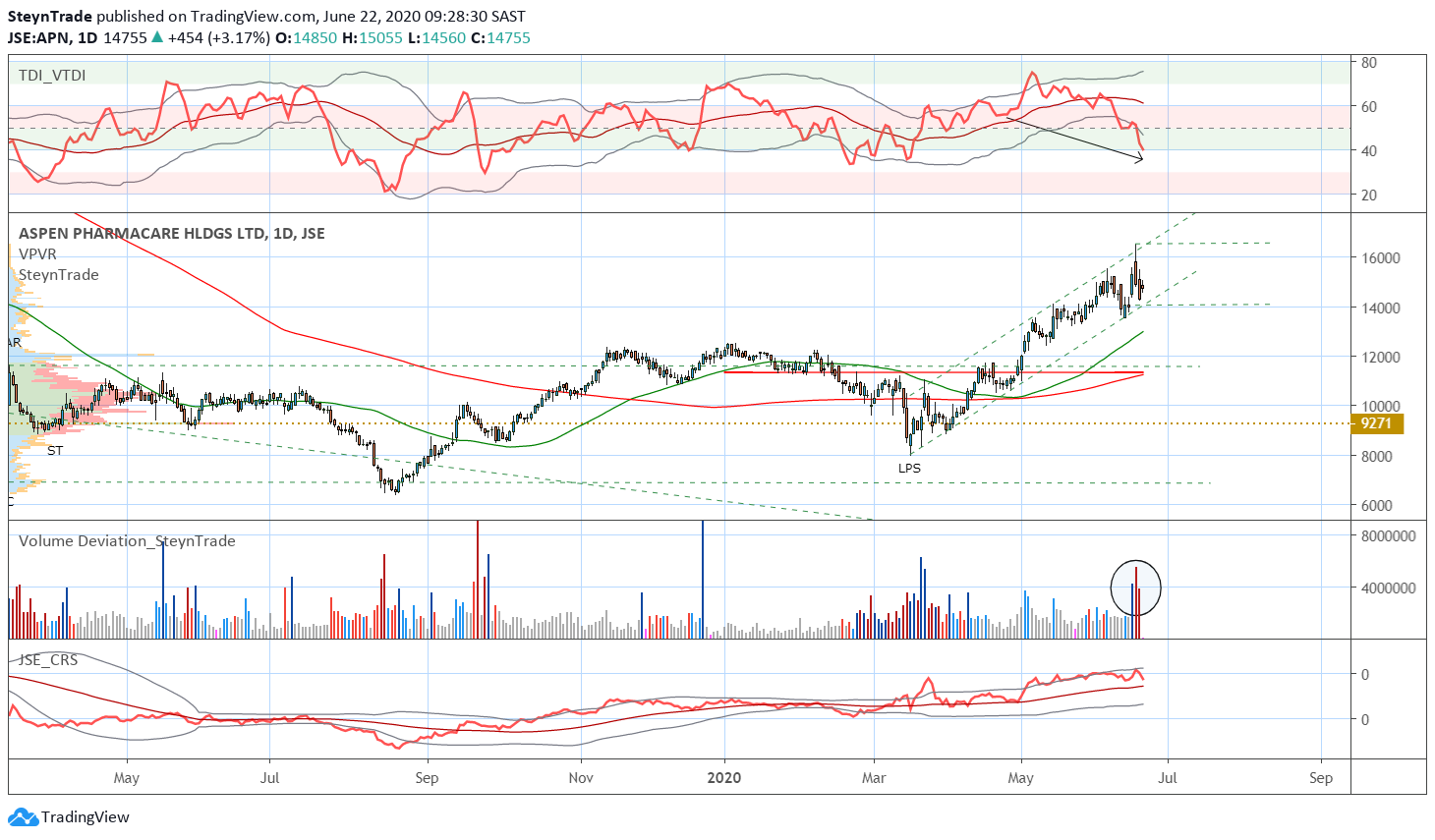The width and height of the screenshot is (1435, 840).
Task: Click the +454 (+3.17%) change value
Action: 218,38
